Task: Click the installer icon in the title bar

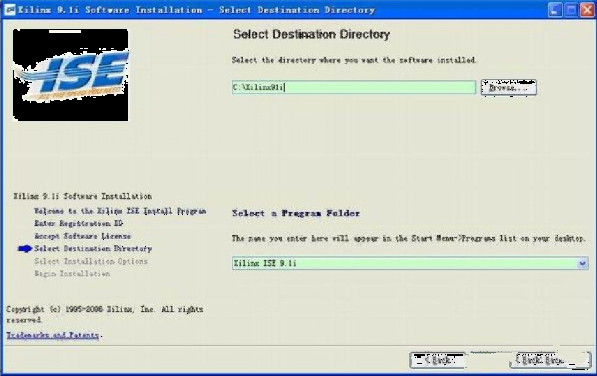Action: click(x=10, y=10)
